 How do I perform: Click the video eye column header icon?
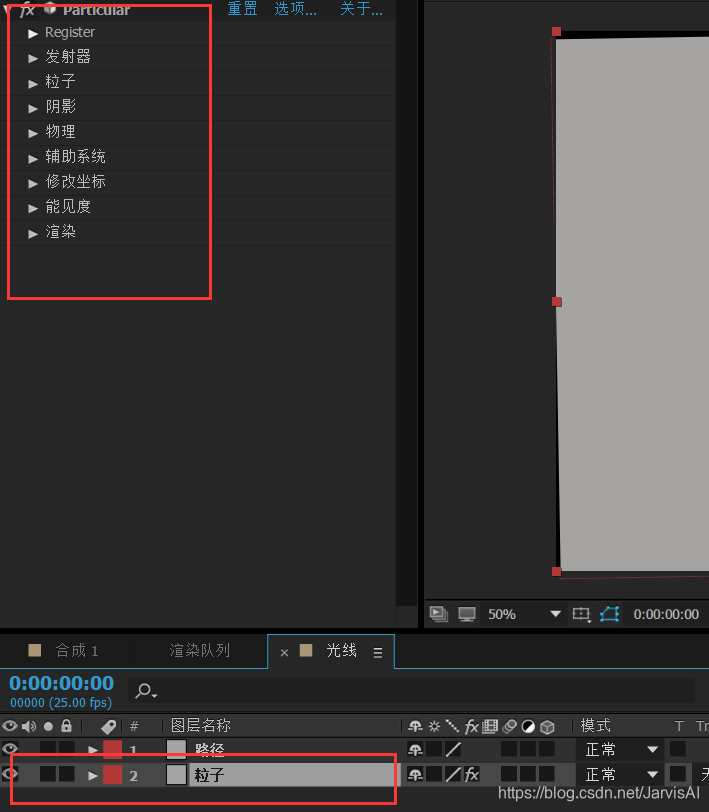point(10,726)
